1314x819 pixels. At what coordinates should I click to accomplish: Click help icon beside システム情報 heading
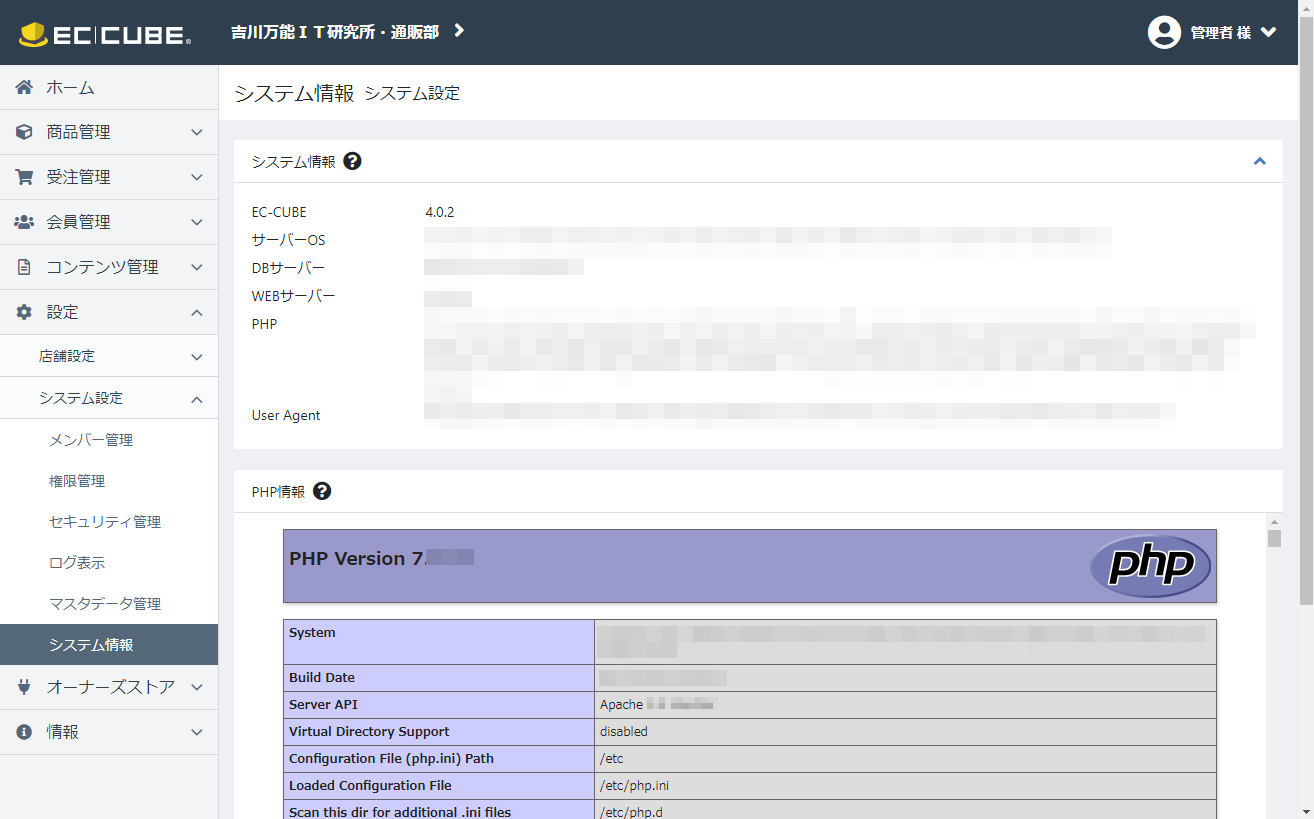352,161
